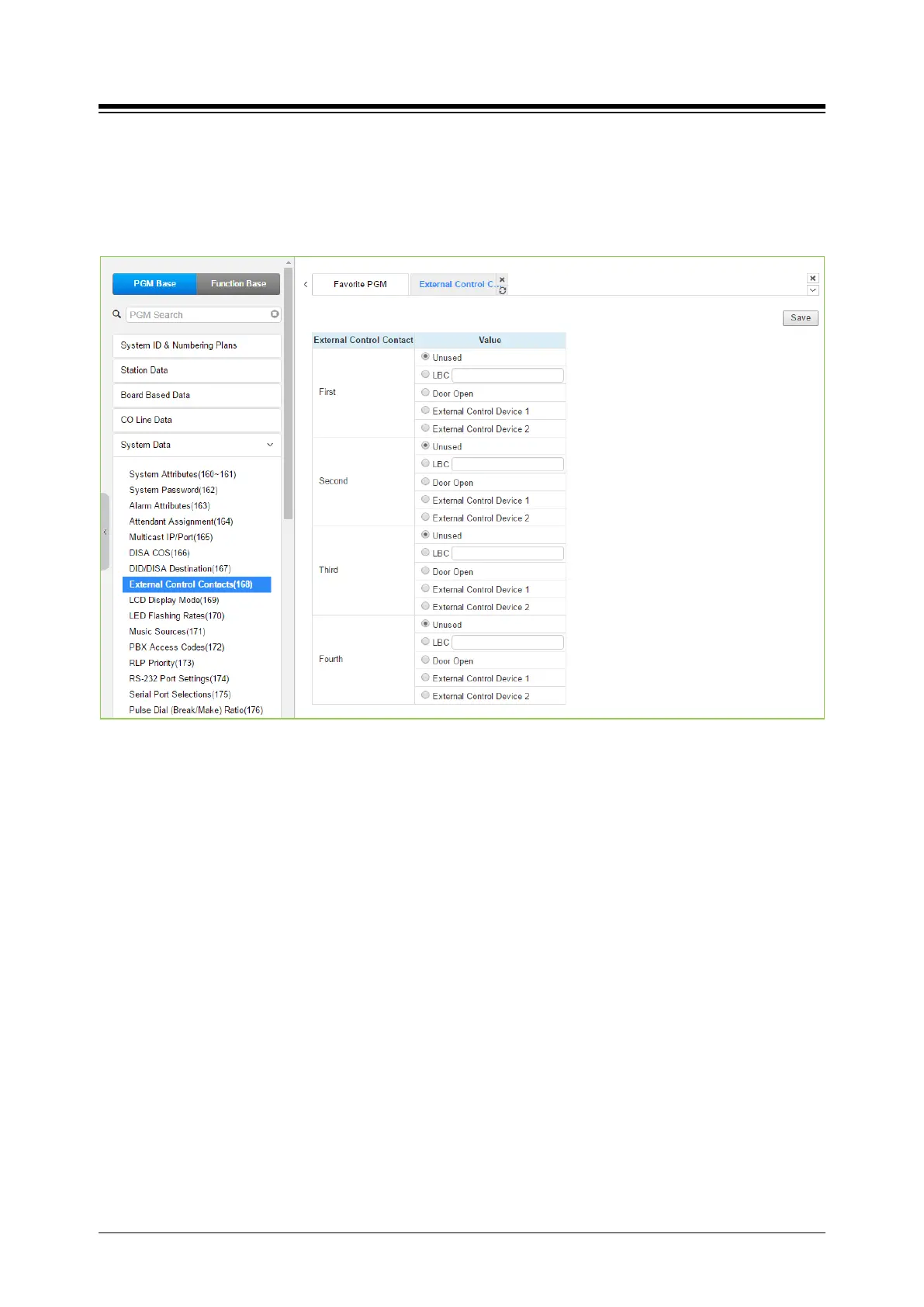
Task: Select Door Open for Fourth contact
Action: pos(425,660)
